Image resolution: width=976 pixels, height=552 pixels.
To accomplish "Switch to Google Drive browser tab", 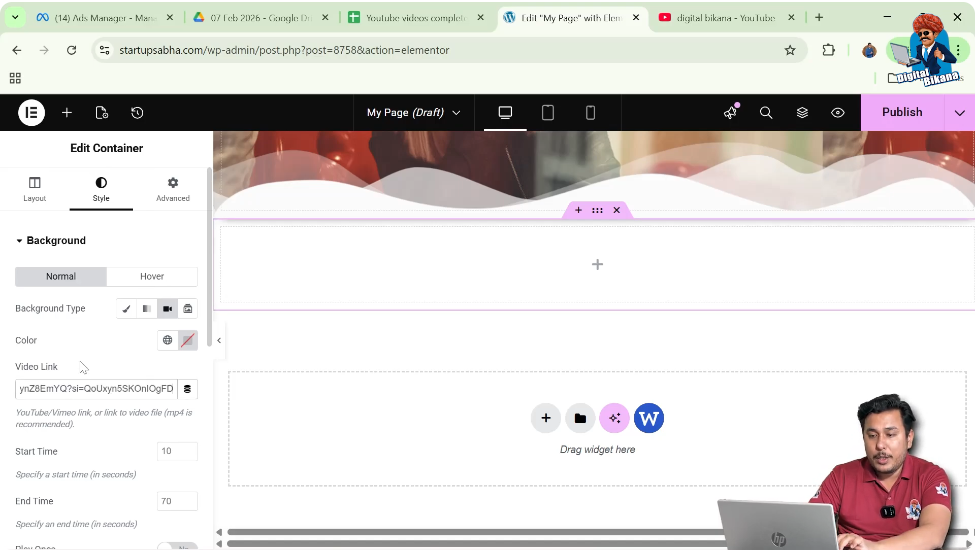I will [x=260, y=17].
